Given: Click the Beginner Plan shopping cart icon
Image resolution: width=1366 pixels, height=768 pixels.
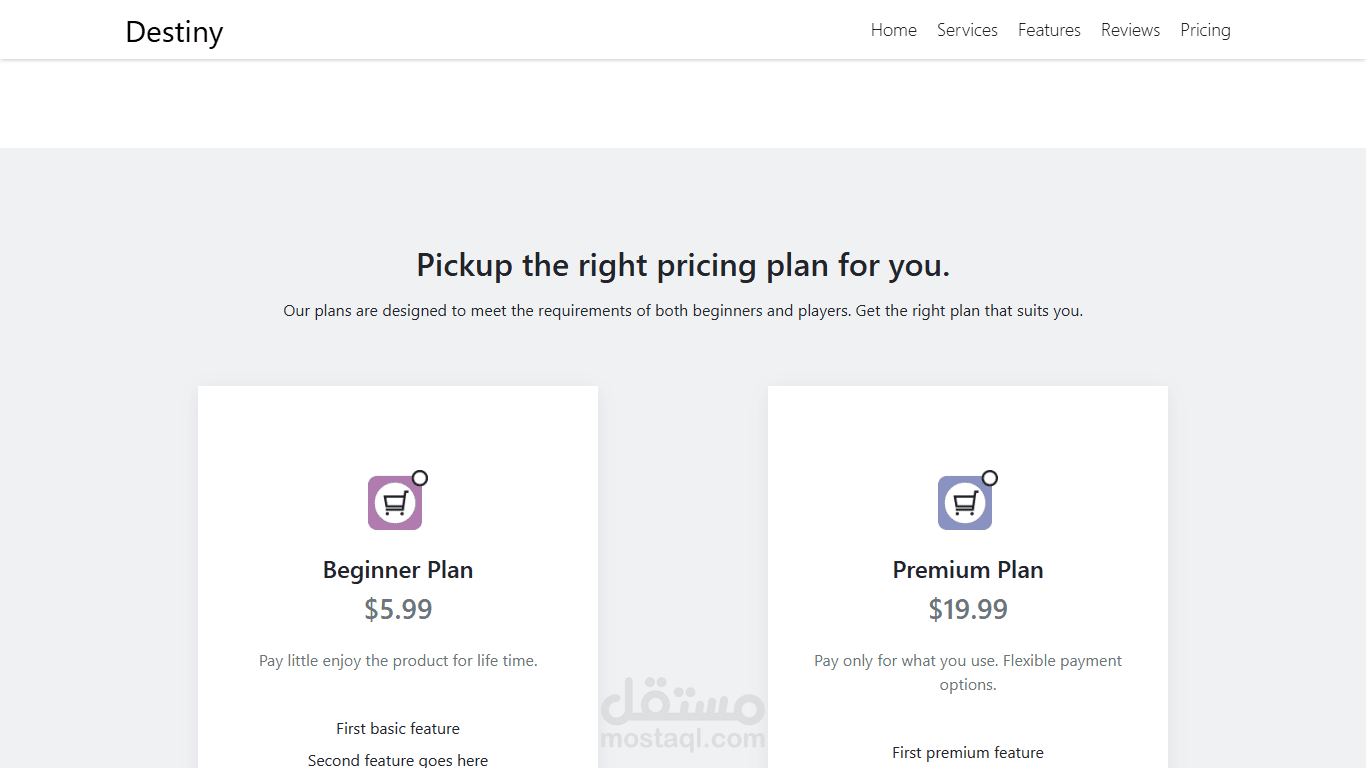Looking at the screenshot, I should [395, 503].
